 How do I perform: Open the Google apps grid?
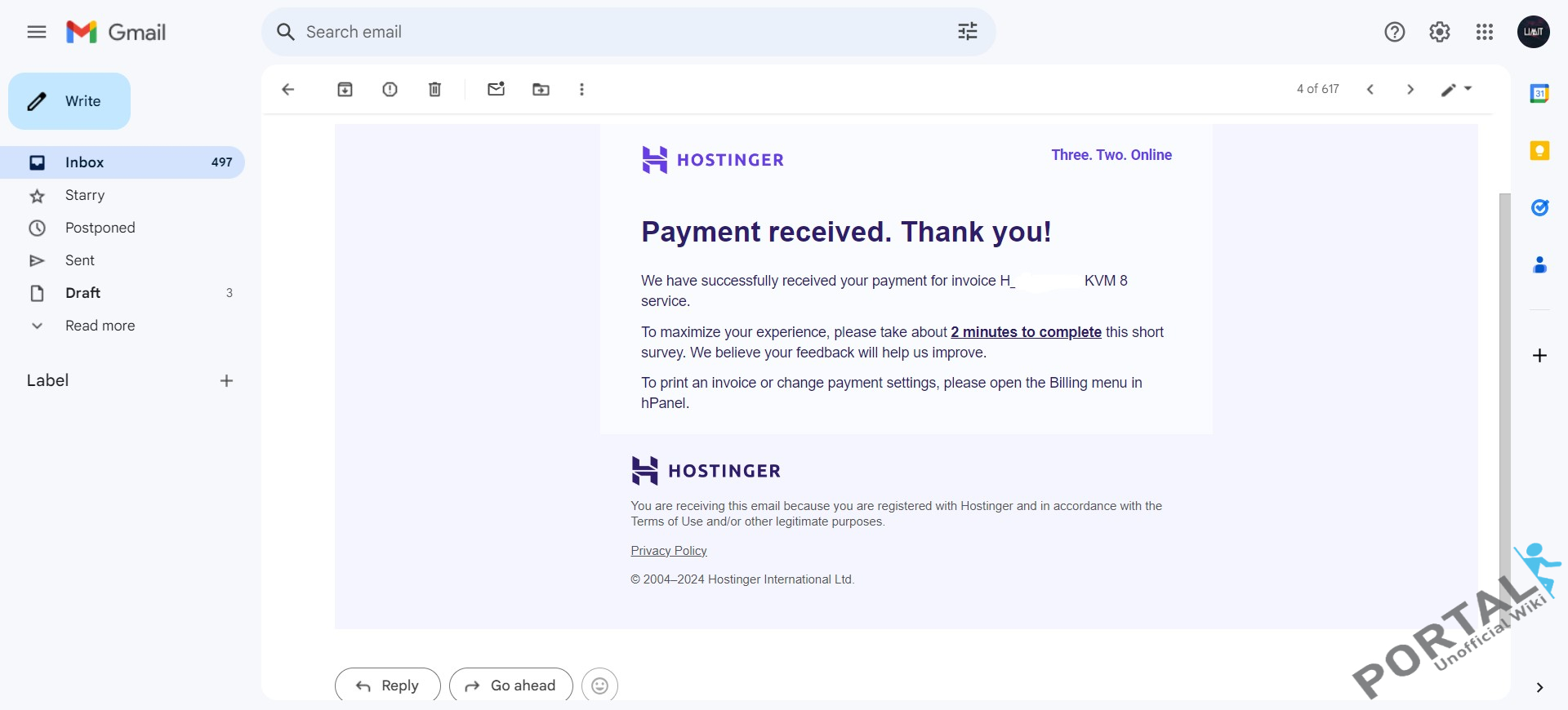(x=1485, y=32)
